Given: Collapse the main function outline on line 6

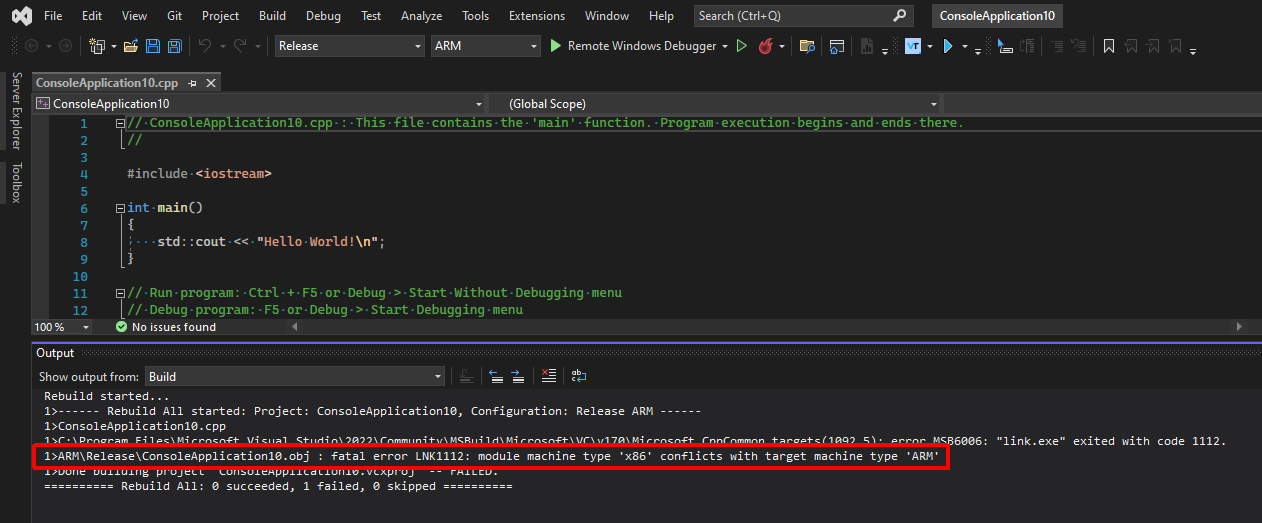Looking at the screenshot, I should [x=121, y=208].
